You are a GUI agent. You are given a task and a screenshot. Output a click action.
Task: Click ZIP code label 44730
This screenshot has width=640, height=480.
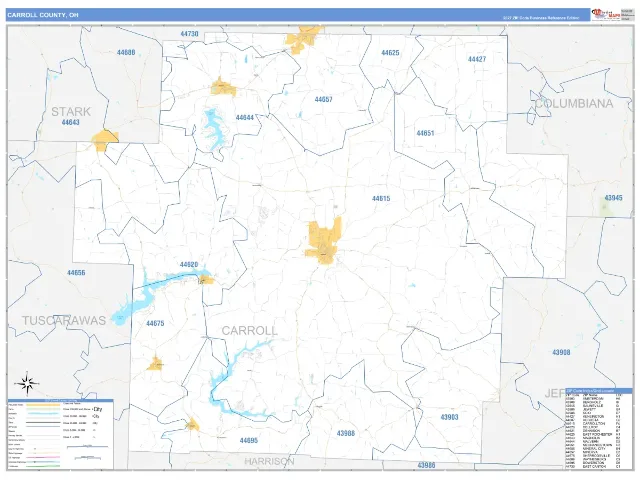(189, 34)
